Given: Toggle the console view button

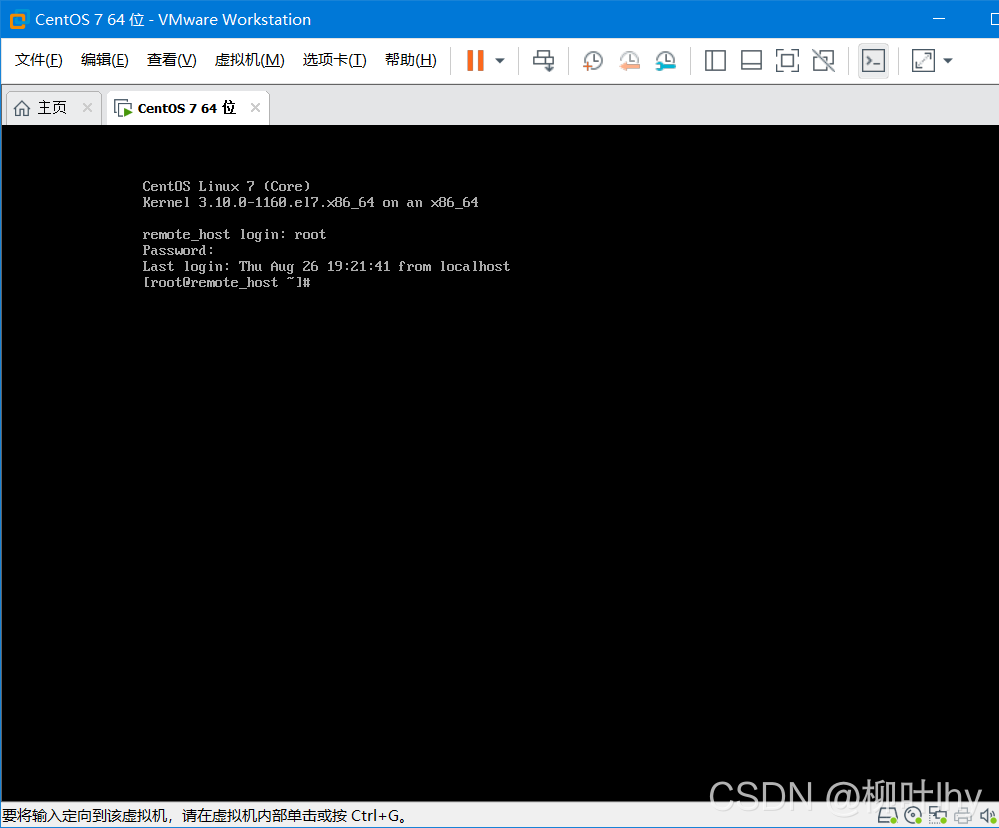Looking at the screenshot, I should pyautogui.click(x=873, y=61).
